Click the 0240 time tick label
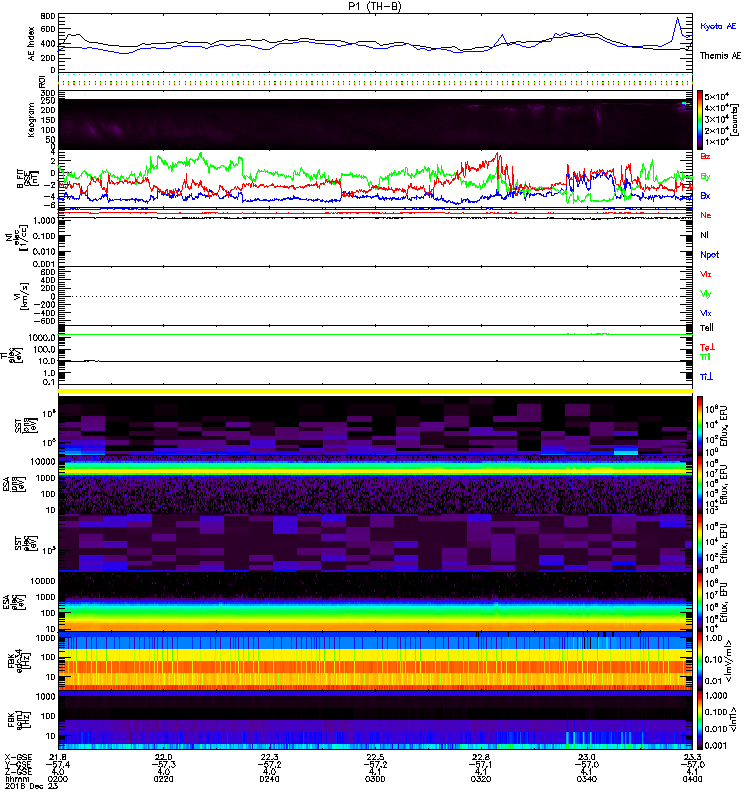The image size is (750, 800). 269,779
